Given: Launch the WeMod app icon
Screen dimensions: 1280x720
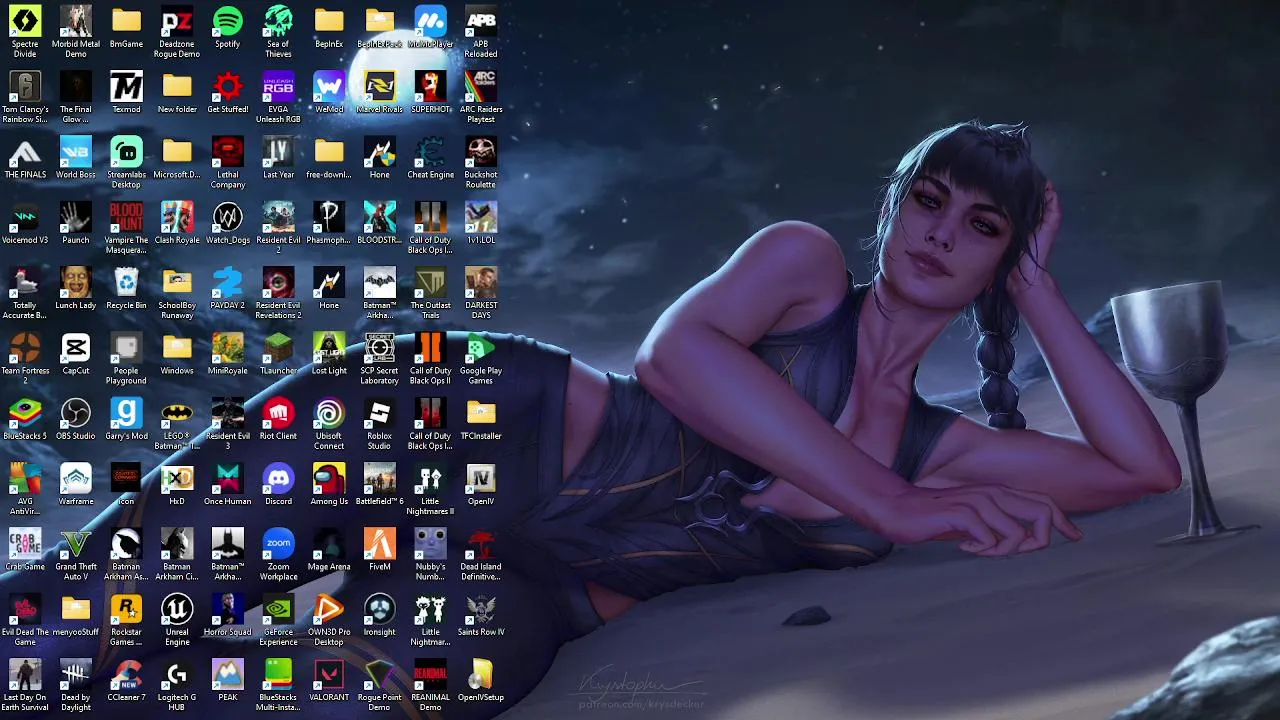Looking at the screenshot, I should coord(329,86).
